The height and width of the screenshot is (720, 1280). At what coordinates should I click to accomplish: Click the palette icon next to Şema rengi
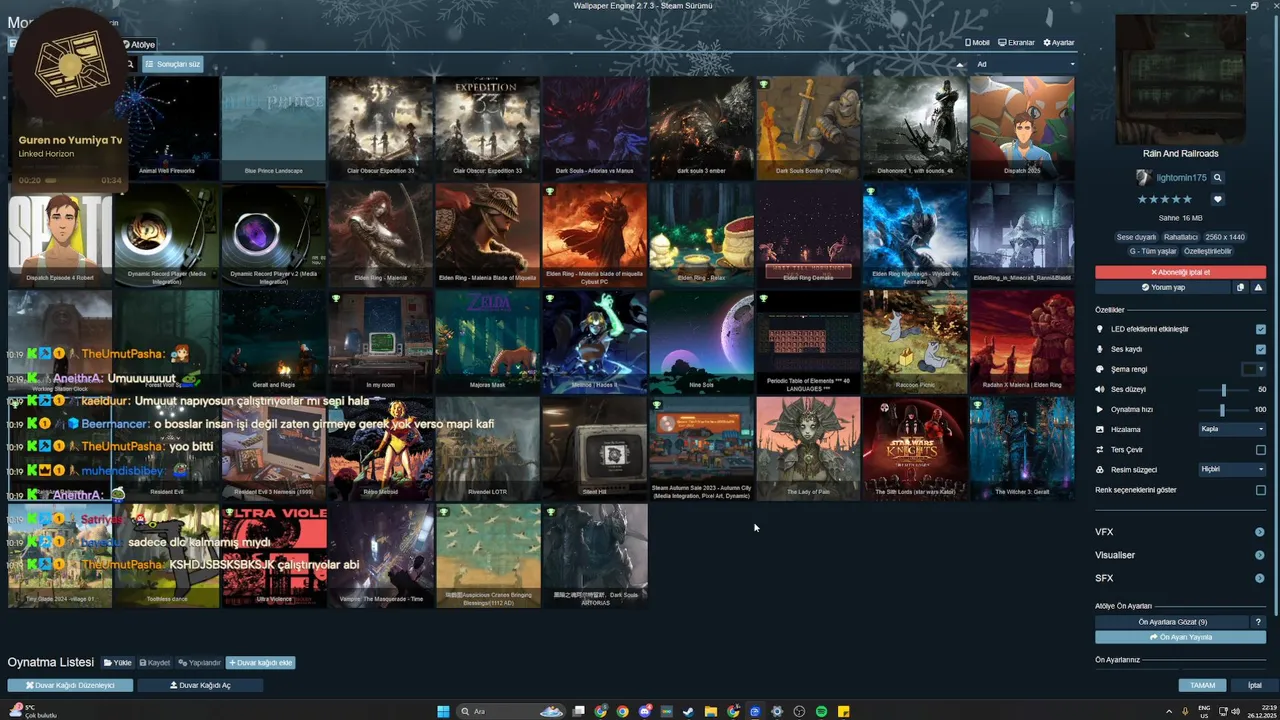point(1100,369)
